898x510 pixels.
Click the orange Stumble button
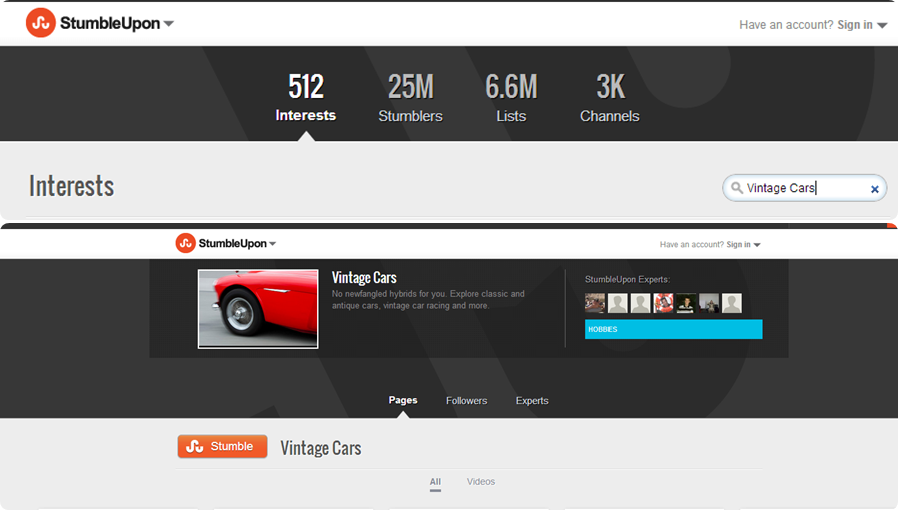click(x=222, y=446)
